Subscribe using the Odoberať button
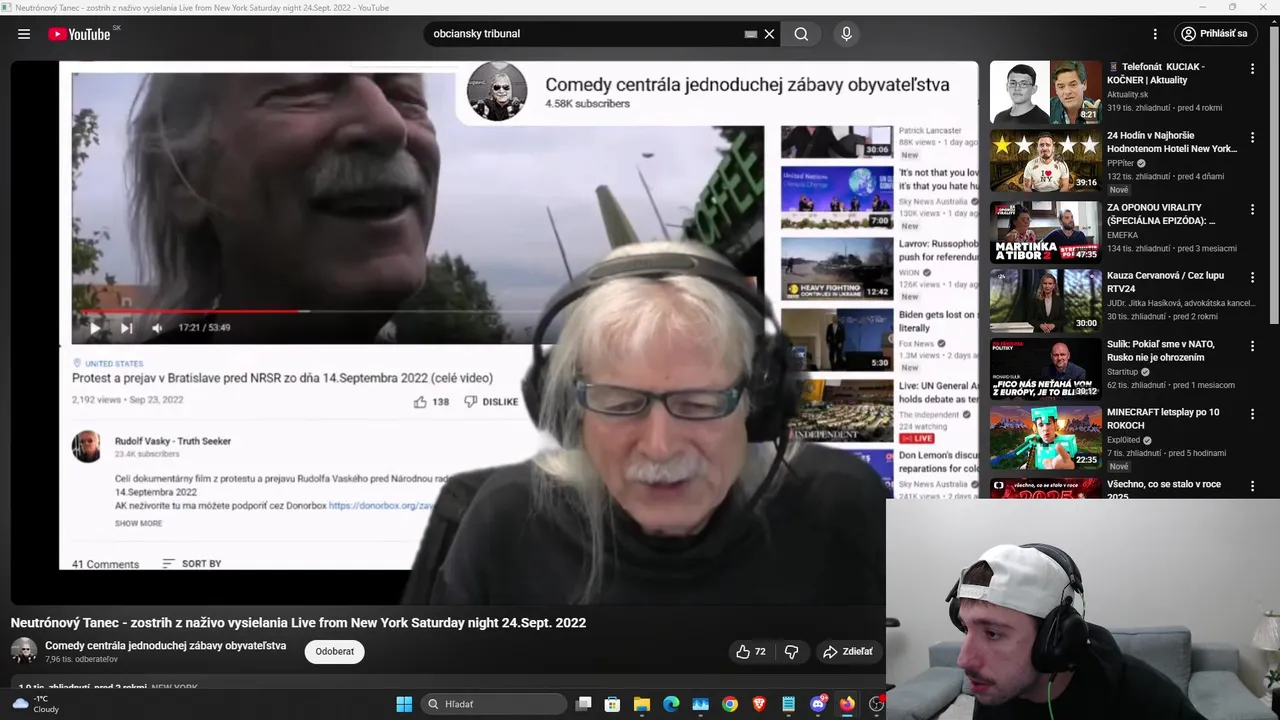Screen dimensions: 1280x720 click(x=334, y=652)
